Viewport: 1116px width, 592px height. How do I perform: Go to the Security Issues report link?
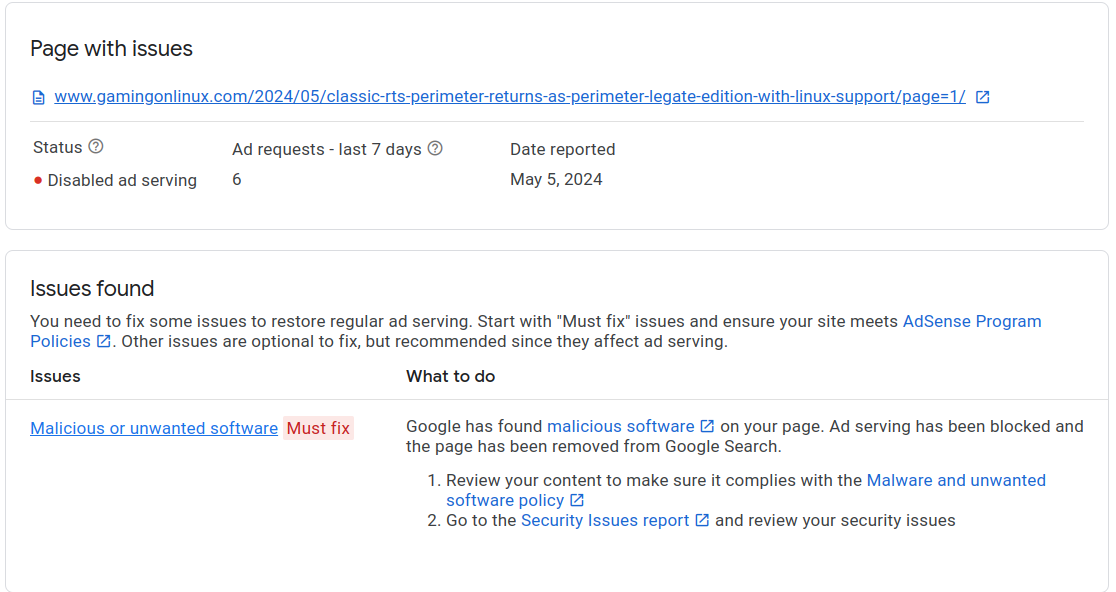605,520
